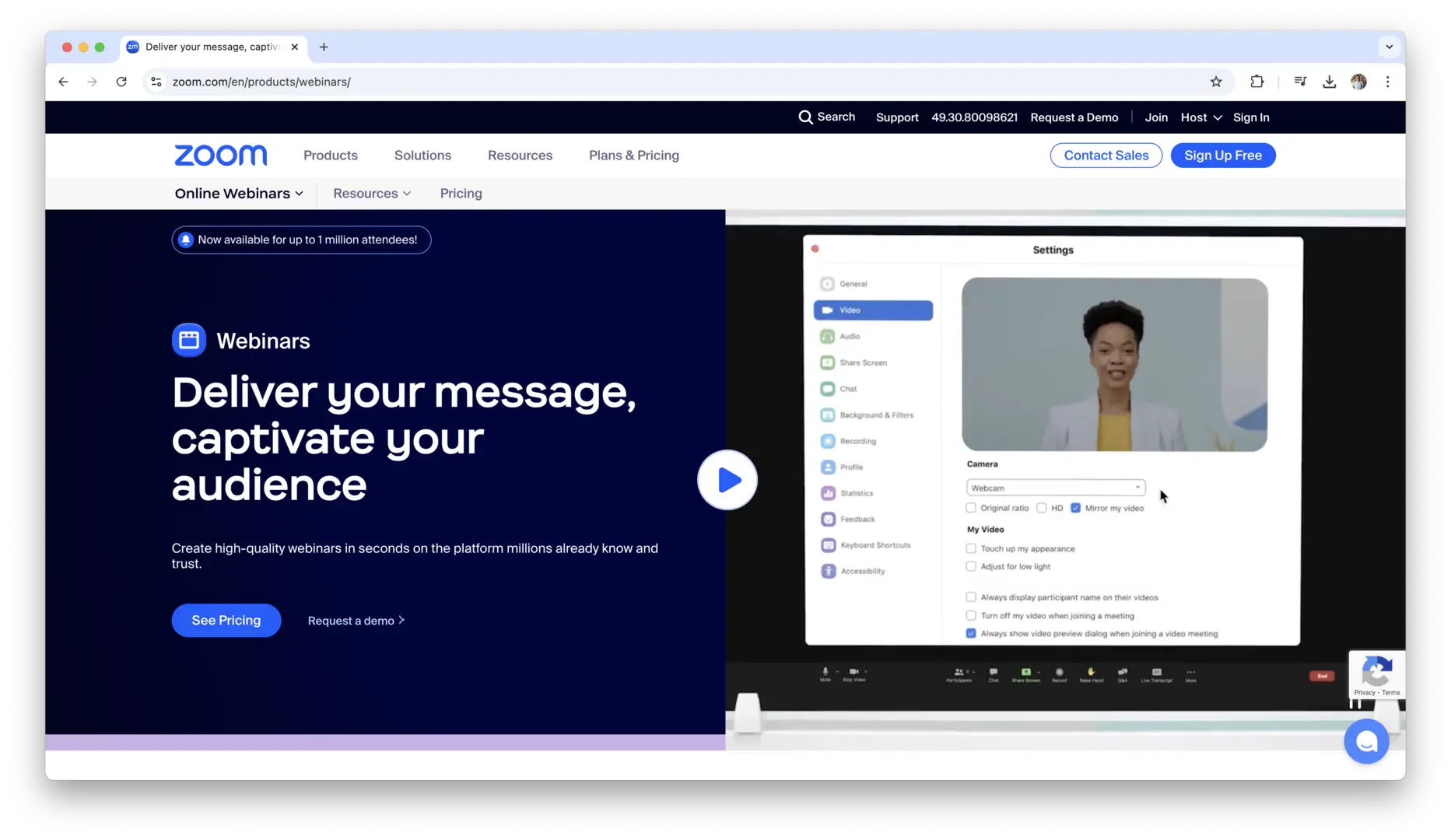
Task: Open the Support link
Action: pos(897,117)
